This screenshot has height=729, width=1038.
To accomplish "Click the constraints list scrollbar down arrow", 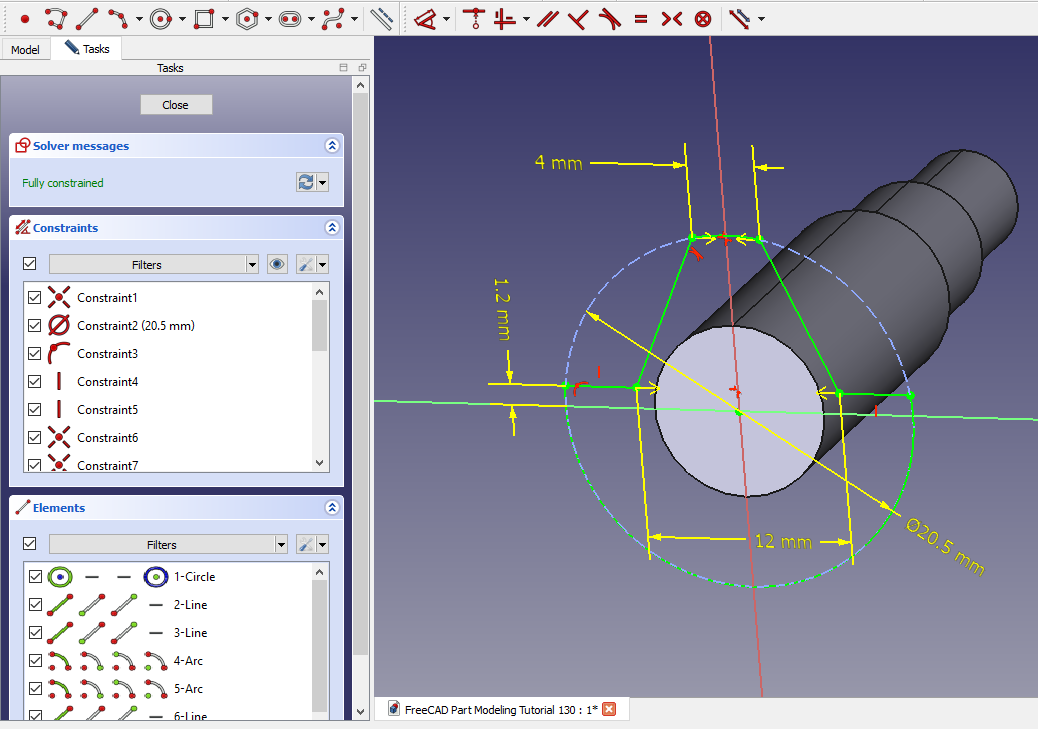I will pos(320,463).
